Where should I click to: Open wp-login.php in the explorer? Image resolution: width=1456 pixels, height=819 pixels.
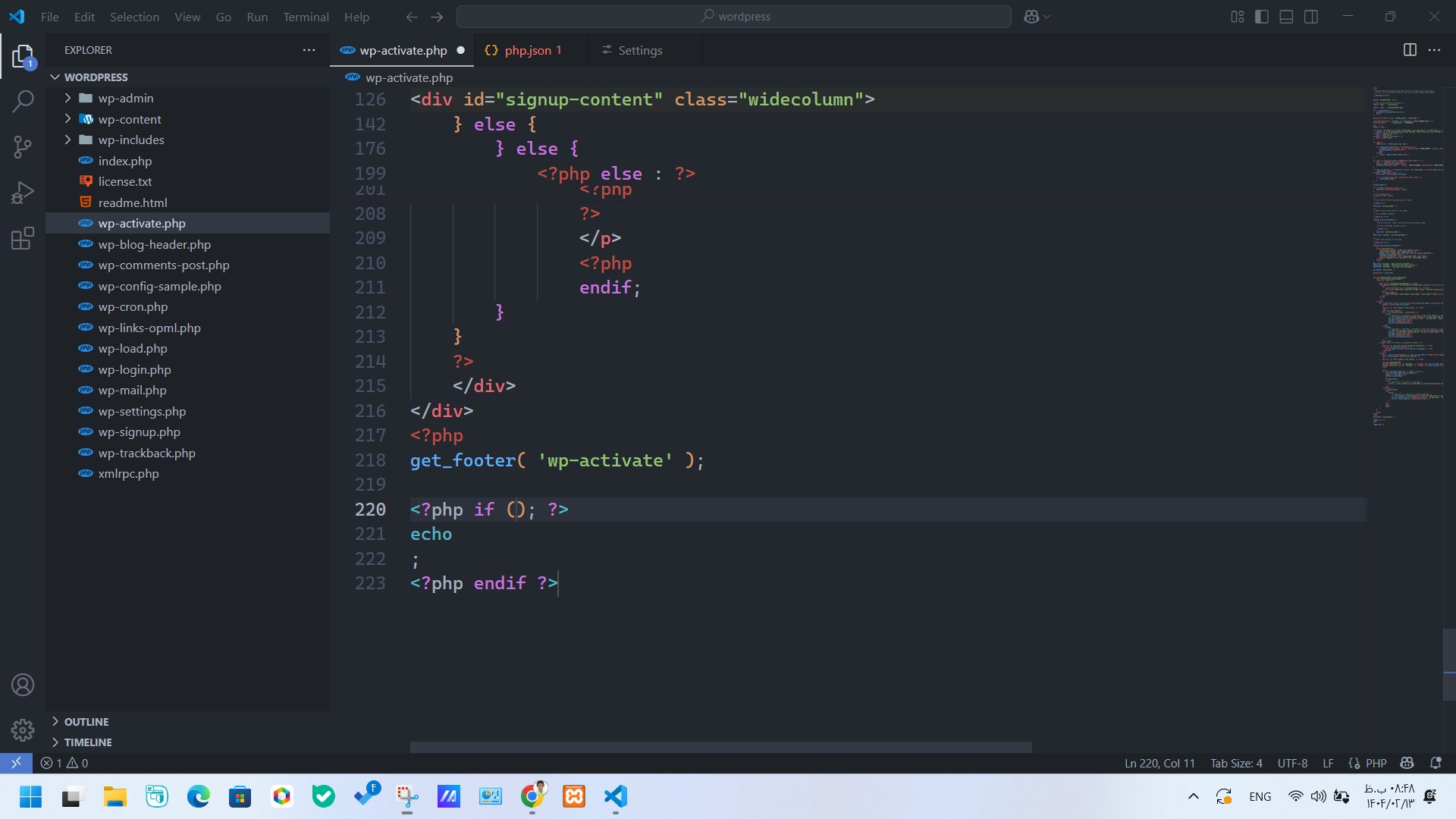click(x=188, y=369)
